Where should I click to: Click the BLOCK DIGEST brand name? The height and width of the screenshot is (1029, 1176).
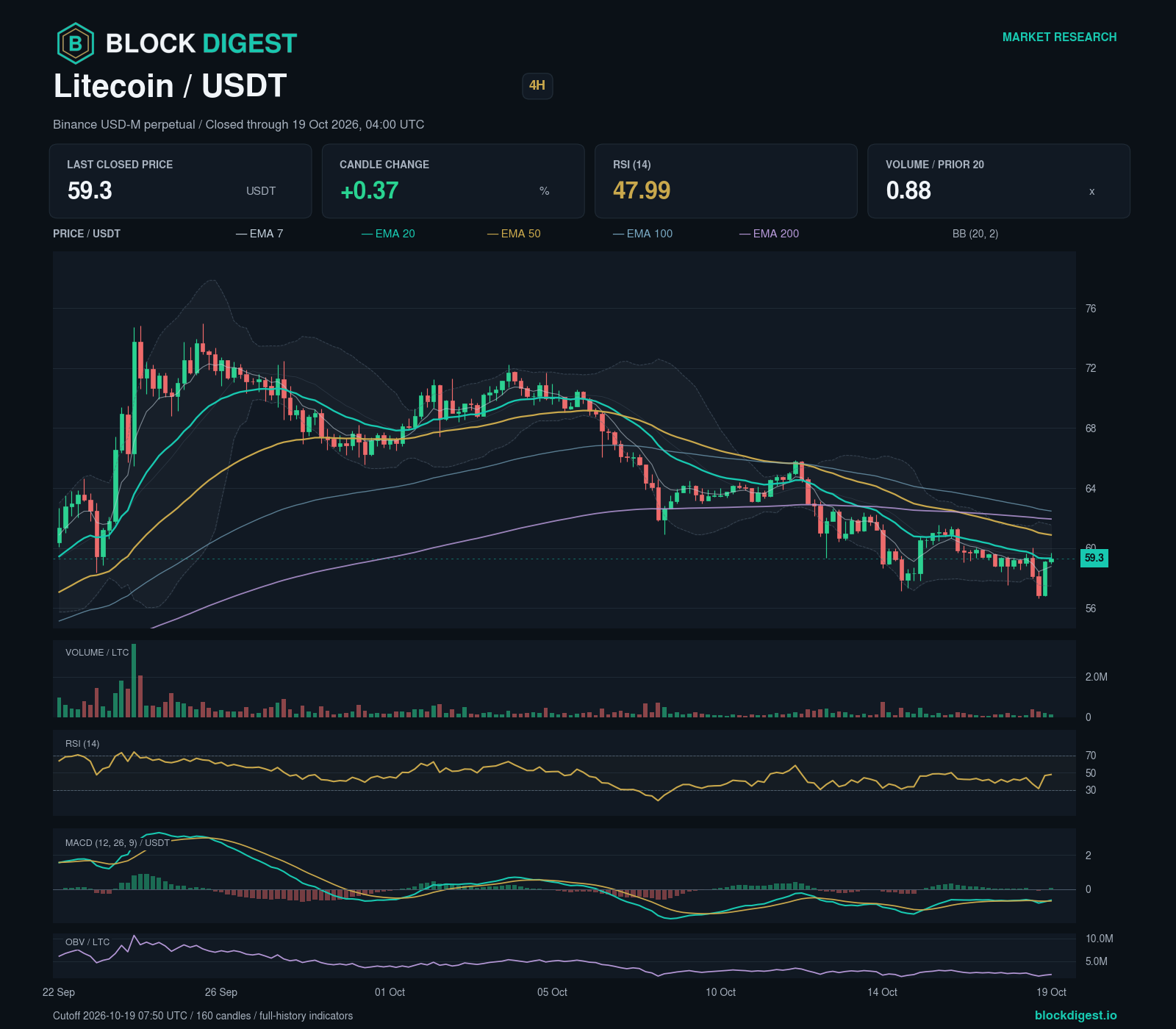[x=201, y=43]
